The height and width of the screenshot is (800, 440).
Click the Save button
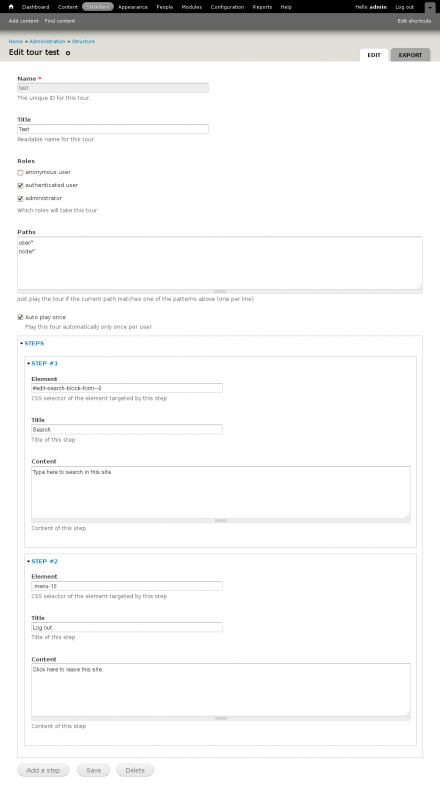(93, 770)
